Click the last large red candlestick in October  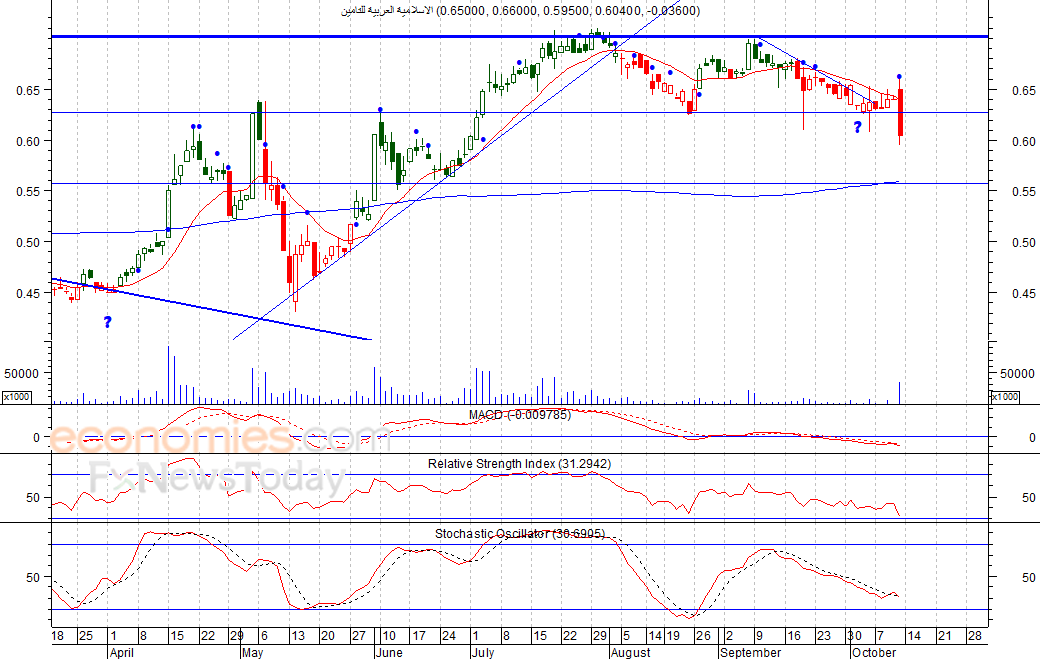(900, 113)
